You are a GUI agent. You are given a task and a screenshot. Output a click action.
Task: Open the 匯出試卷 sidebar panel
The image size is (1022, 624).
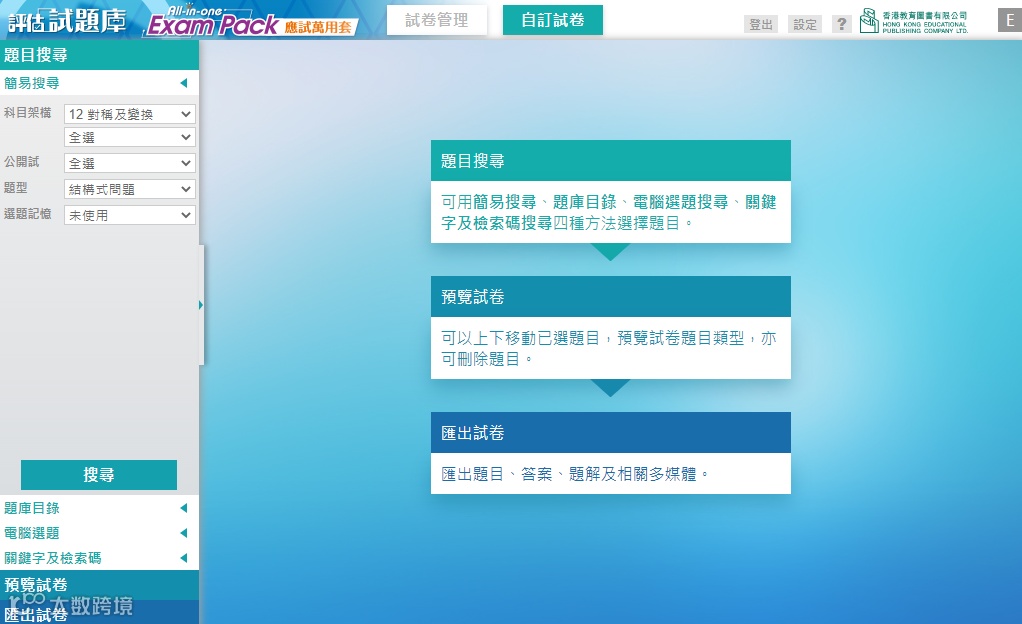click(x=99, y=614)
